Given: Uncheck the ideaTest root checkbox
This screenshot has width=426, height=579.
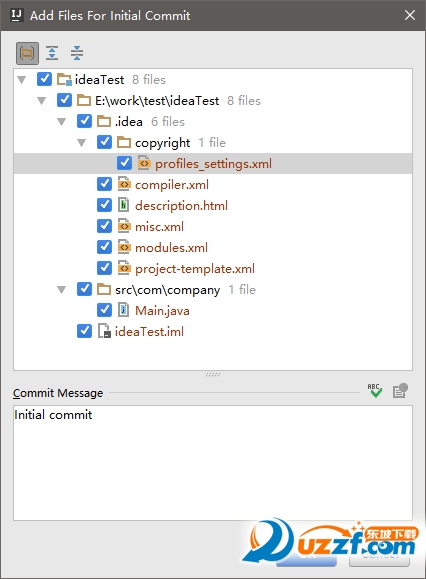Looking at the screenshot, I should tap(44, 79).
